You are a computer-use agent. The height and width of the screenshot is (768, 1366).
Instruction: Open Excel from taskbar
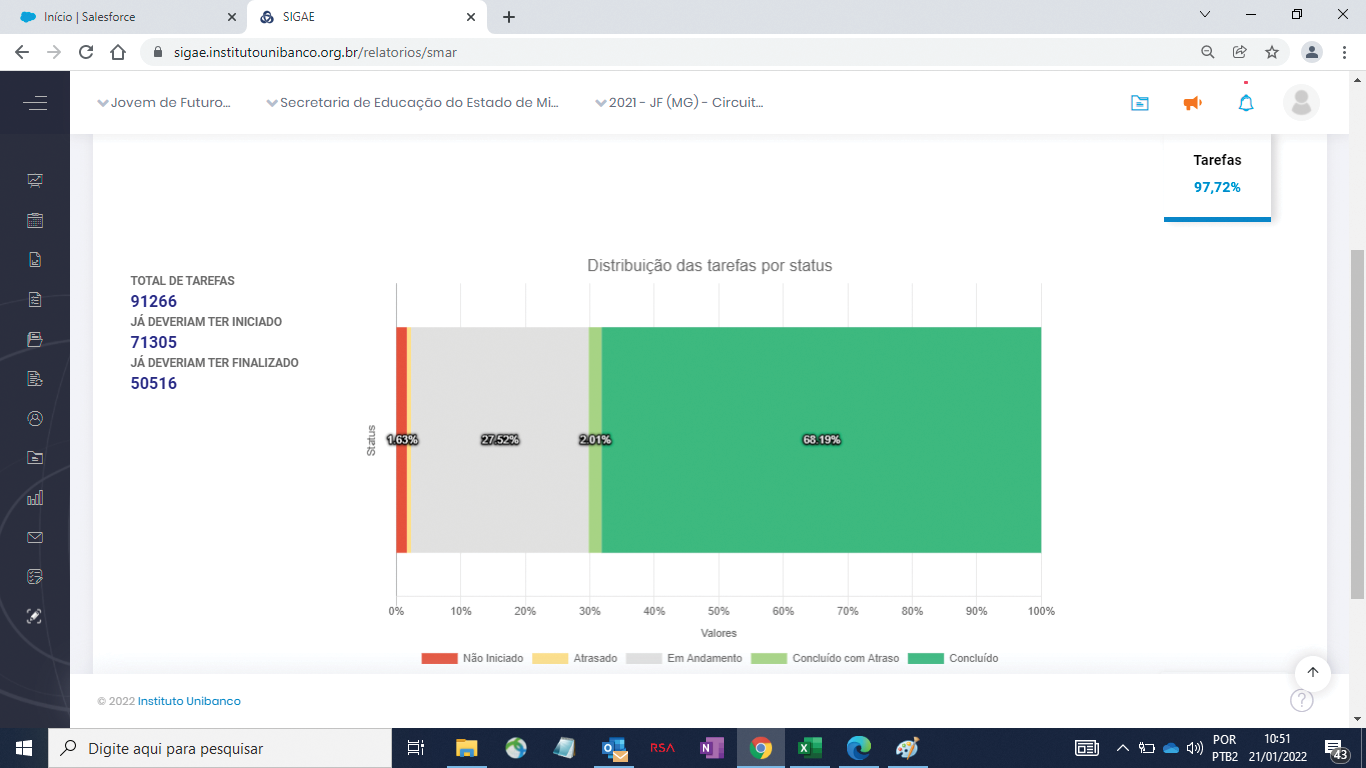click(810, 748)
